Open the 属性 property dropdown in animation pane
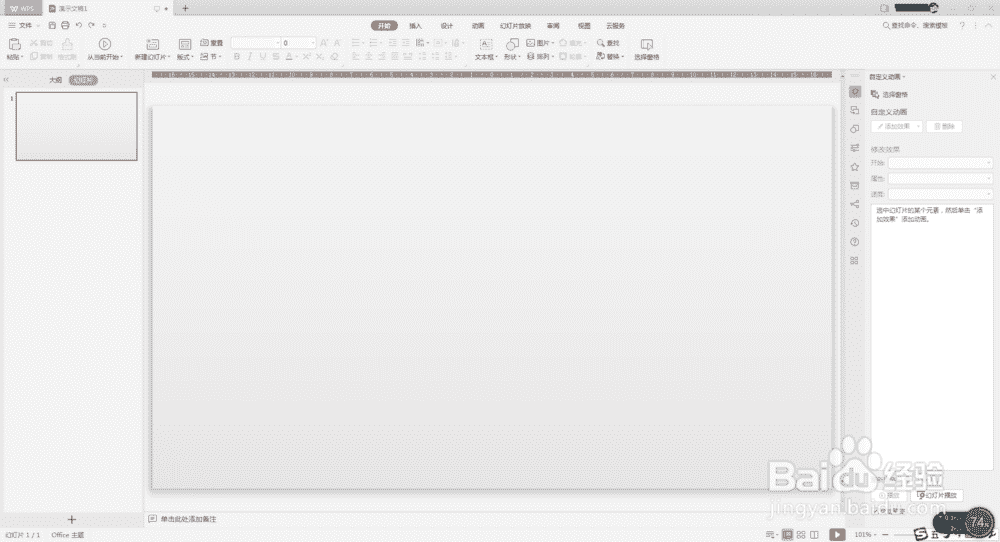The width and height of the screenshot is (1000, 542). 940,179
